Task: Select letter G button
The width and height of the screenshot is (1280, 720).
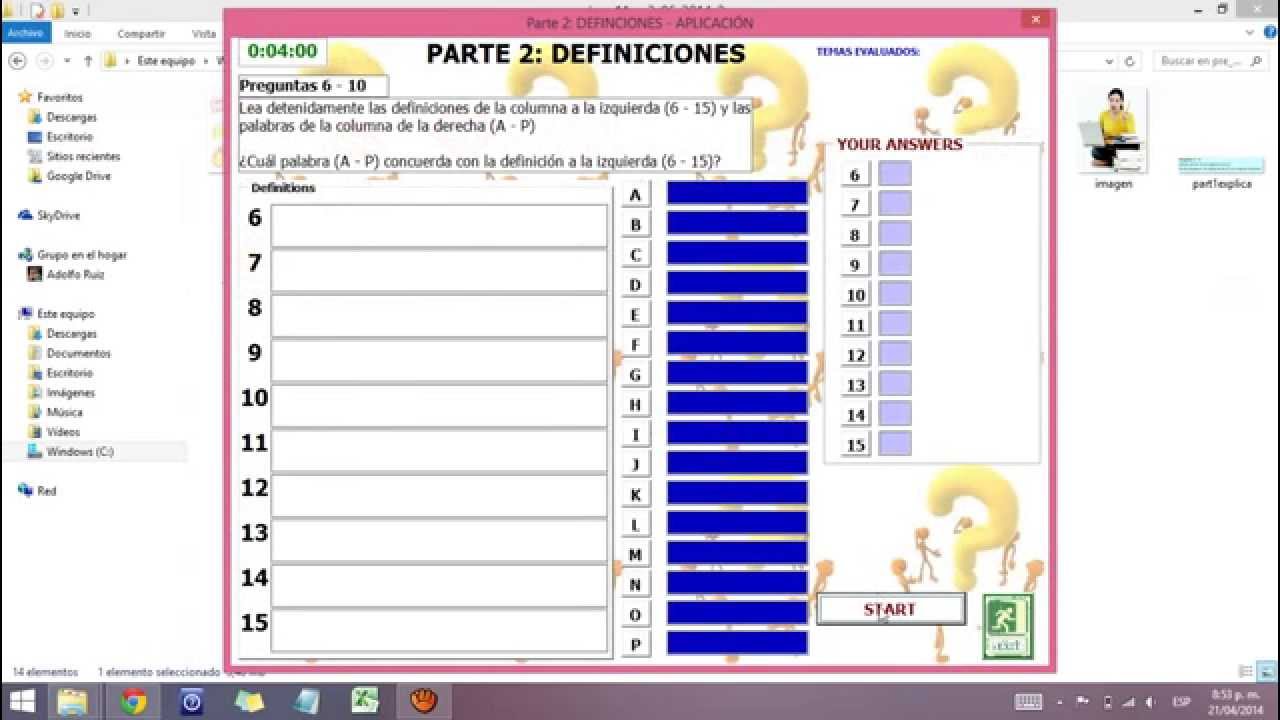Action: 635,375
